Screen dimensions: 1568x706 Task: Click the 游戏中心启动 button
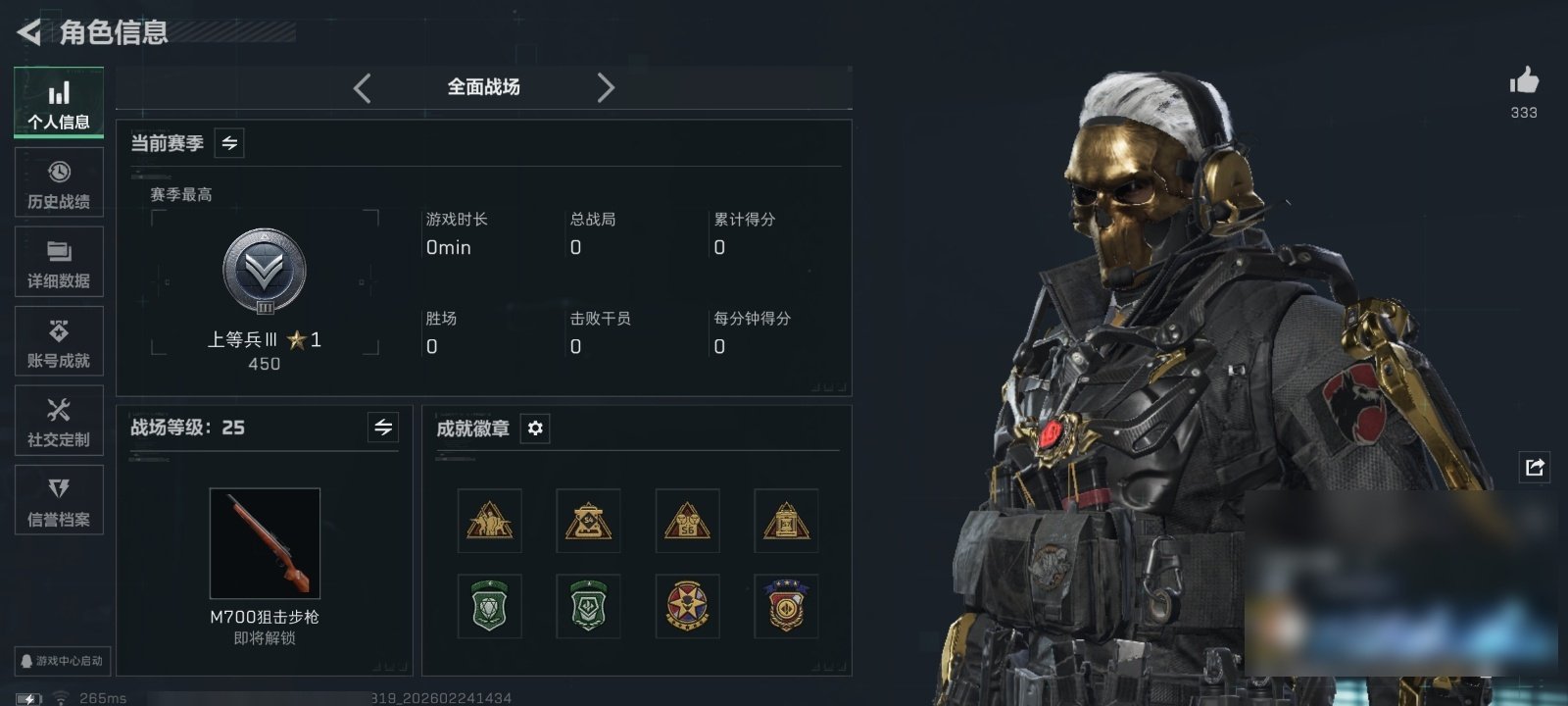click(x=62, y=661)
